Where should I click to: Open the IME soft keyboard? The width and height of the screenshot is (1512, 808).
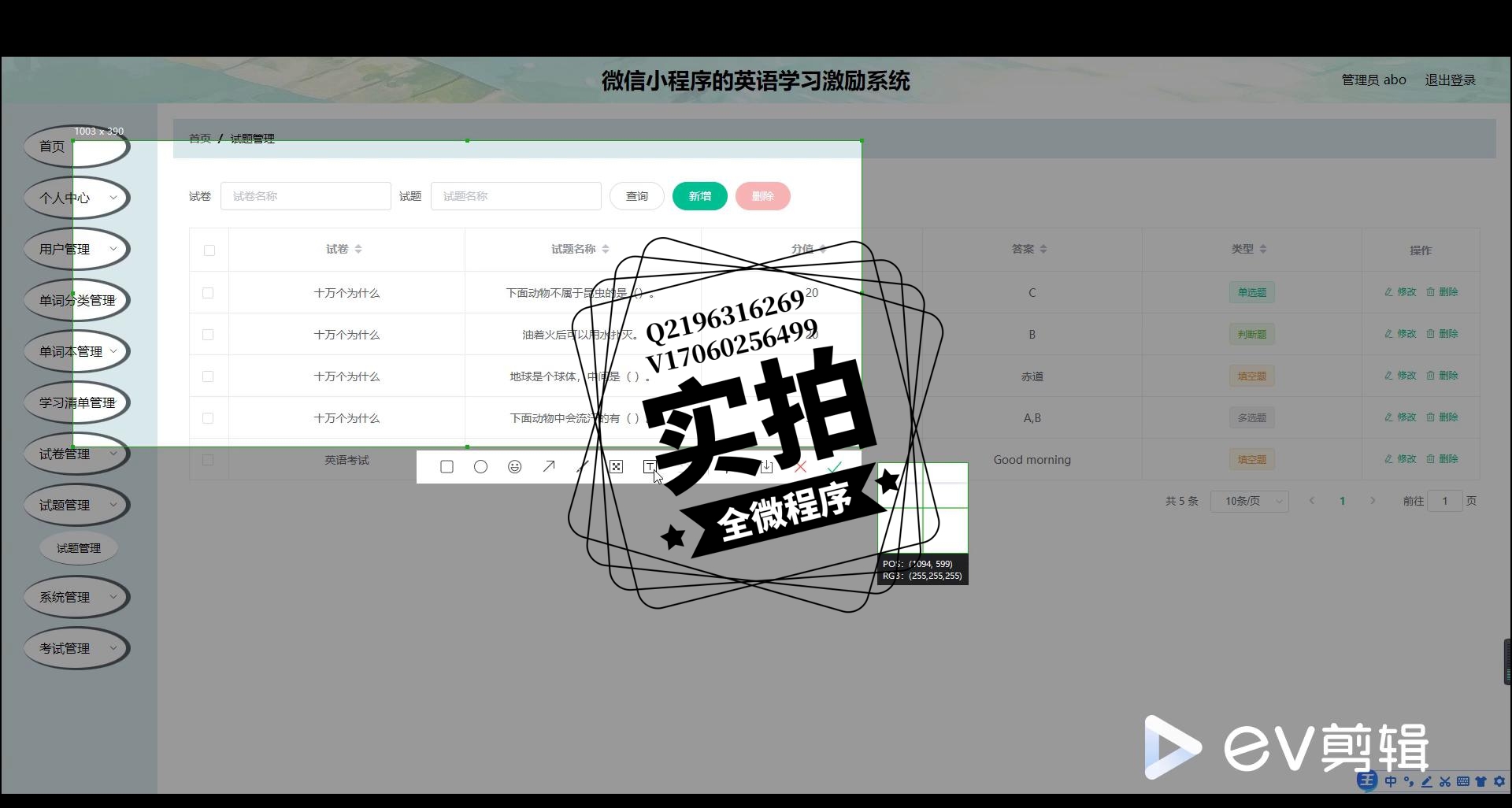(x=1462, y=781)
